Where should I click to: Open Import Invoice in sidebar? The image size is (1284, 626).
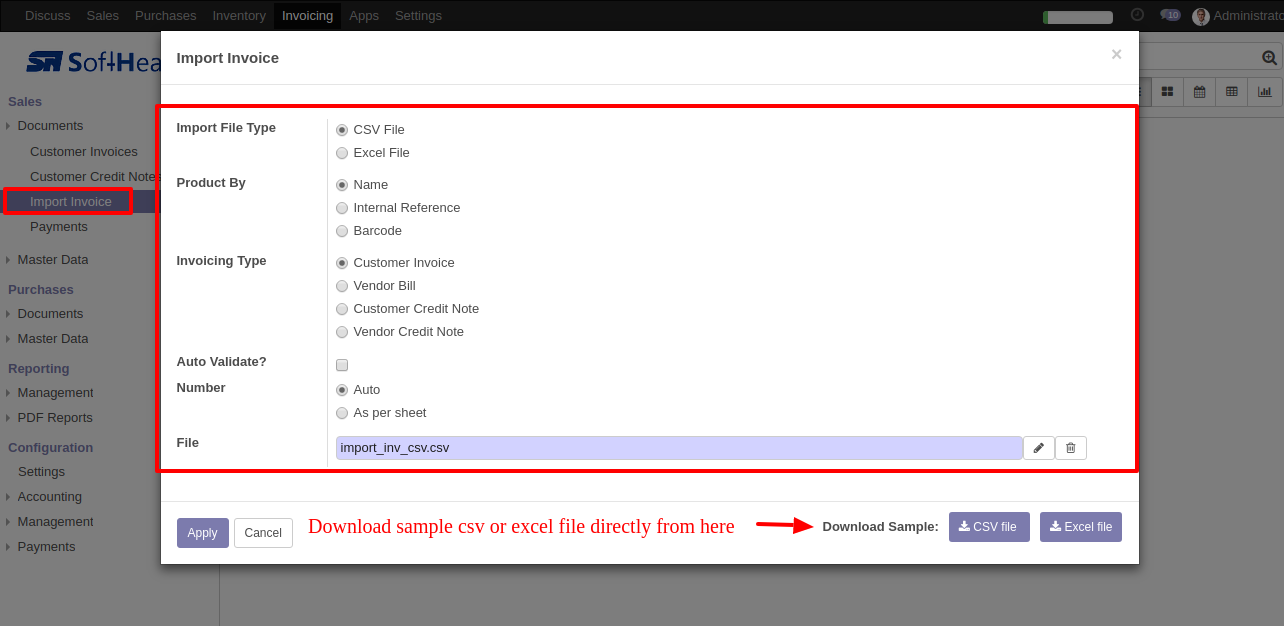click(71, 202)
